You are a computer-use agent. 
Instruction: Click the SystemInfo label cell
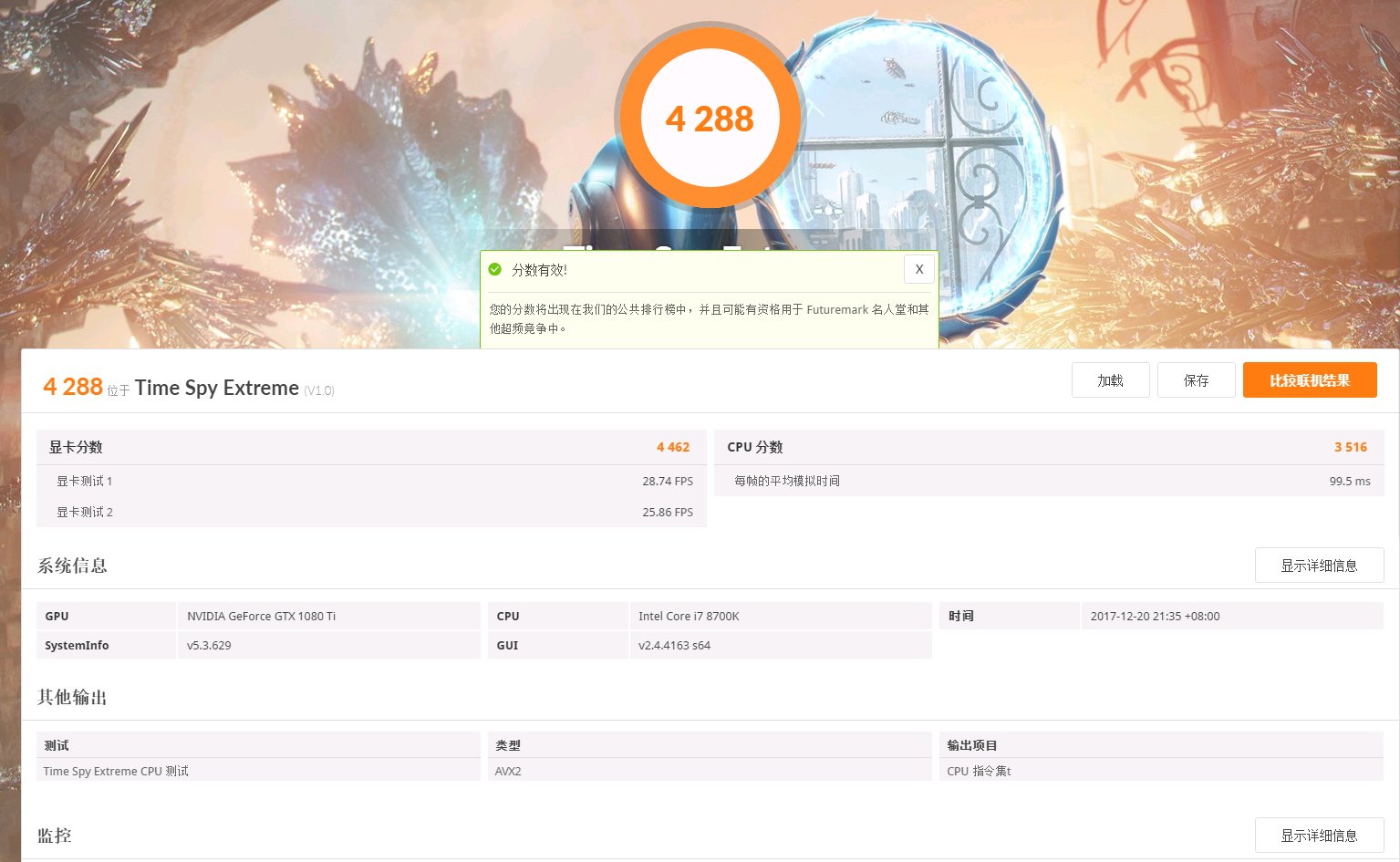point(106,645)
